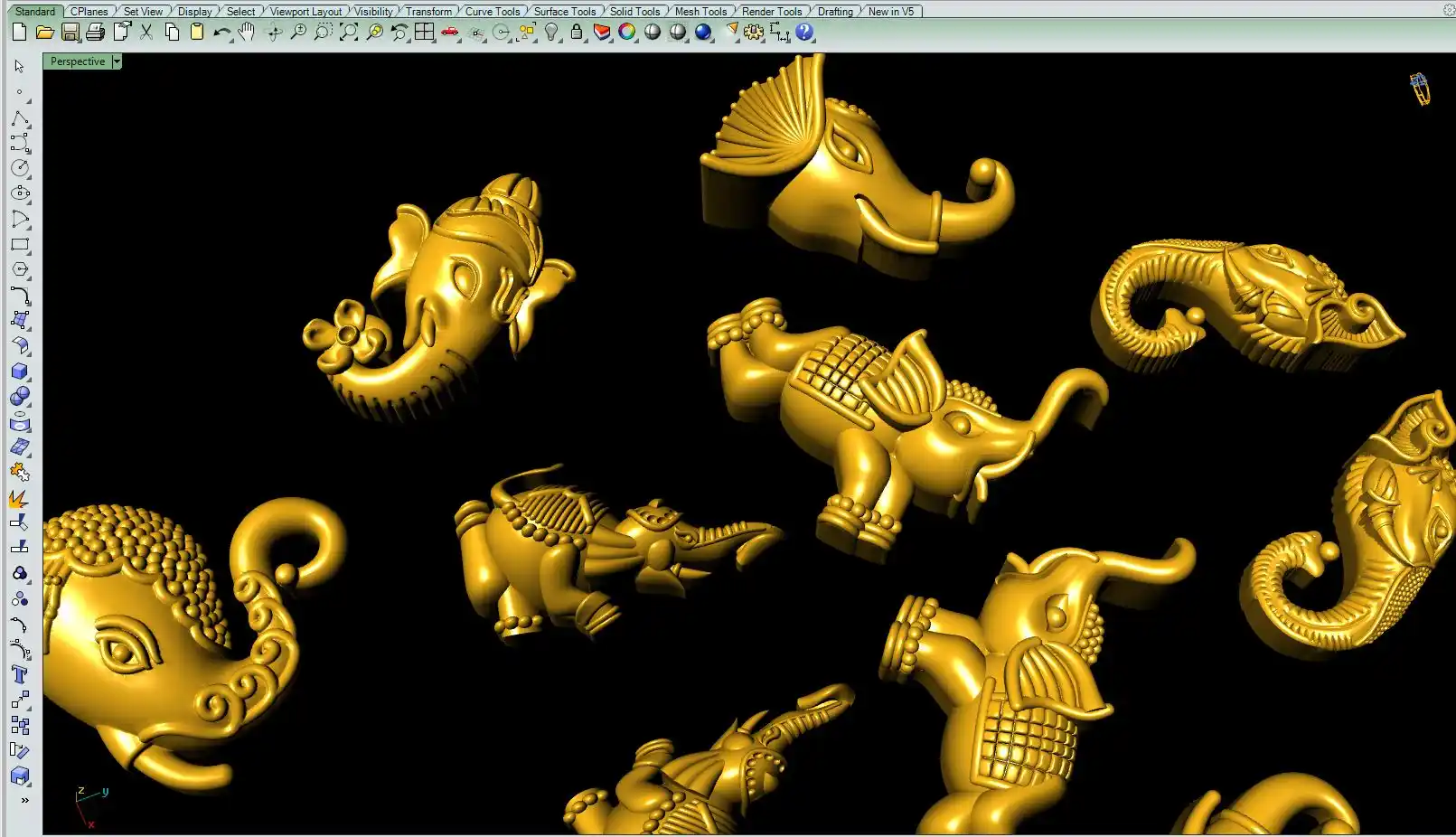Image resolution: width=1456 pixels, height=837 pixels.
Task: Open the color wheel object properties
Action: point(627,33)
